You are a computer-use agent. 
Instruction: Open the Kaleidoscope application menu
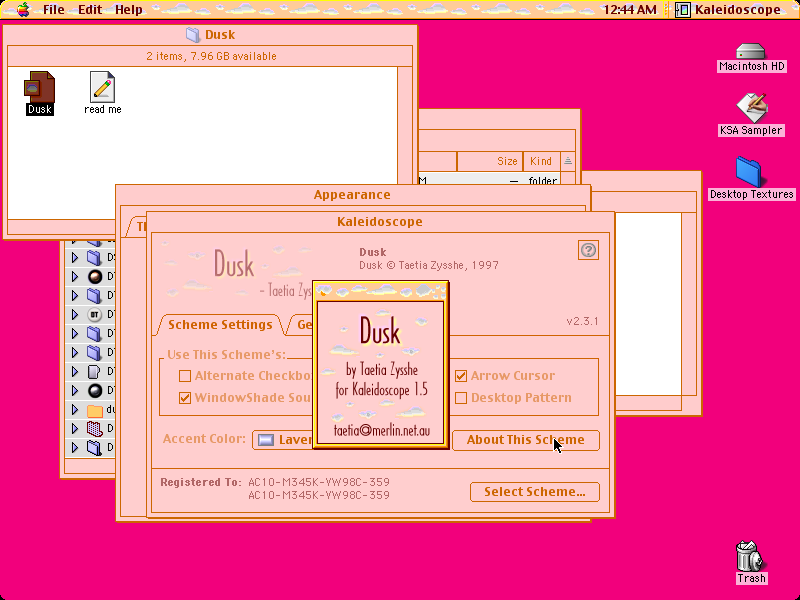(x=730, y=9)
